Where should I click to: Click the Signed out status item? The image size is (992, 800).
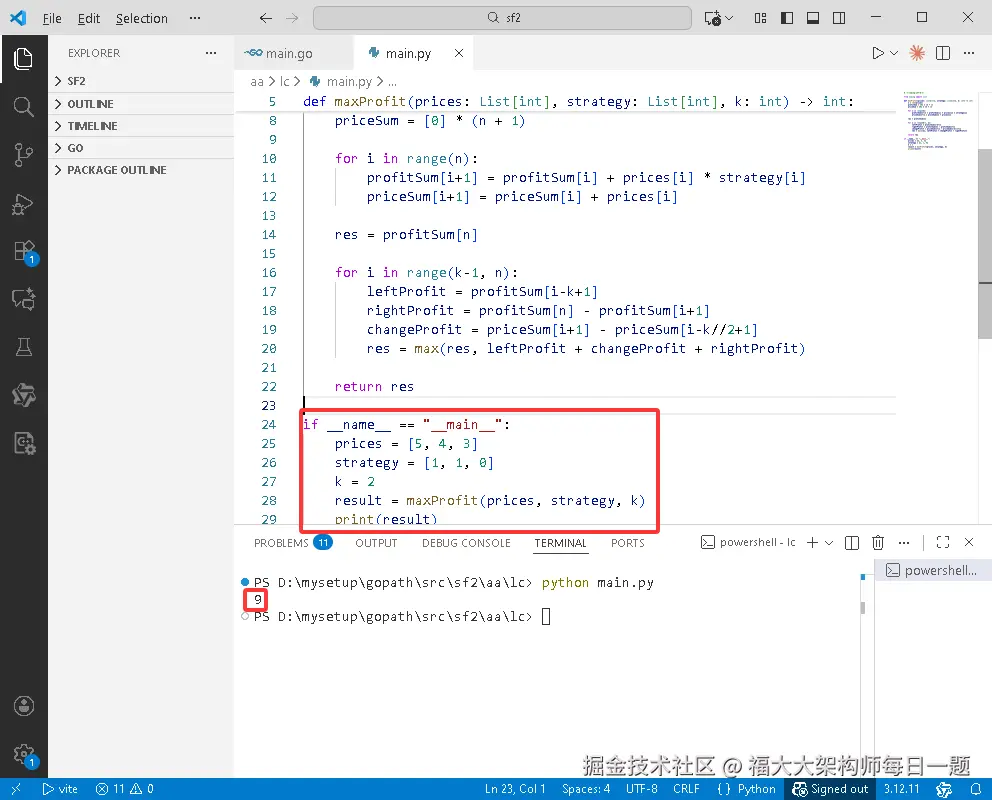coord(830,789)
